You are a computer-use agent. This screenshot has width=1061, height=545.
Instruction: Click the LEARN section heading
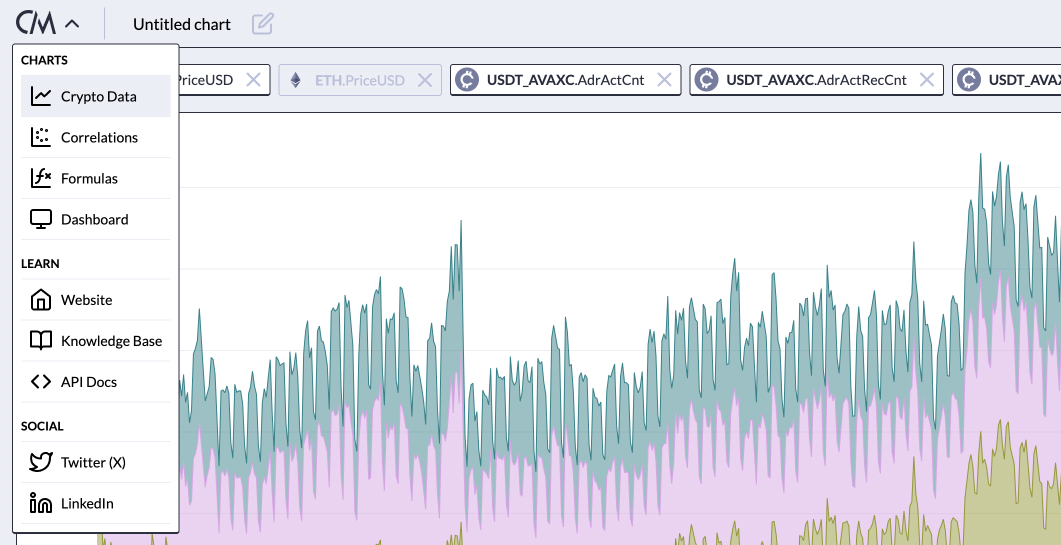(x=41, y=263)
